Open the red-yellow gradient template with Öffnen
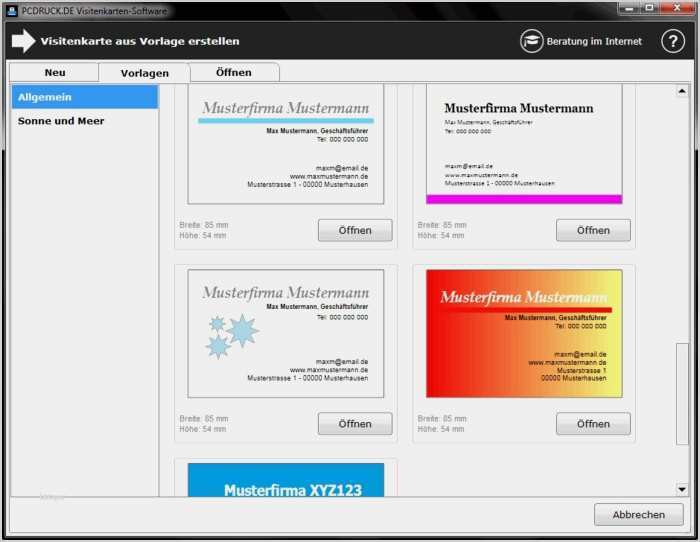 tap(593, 423)
